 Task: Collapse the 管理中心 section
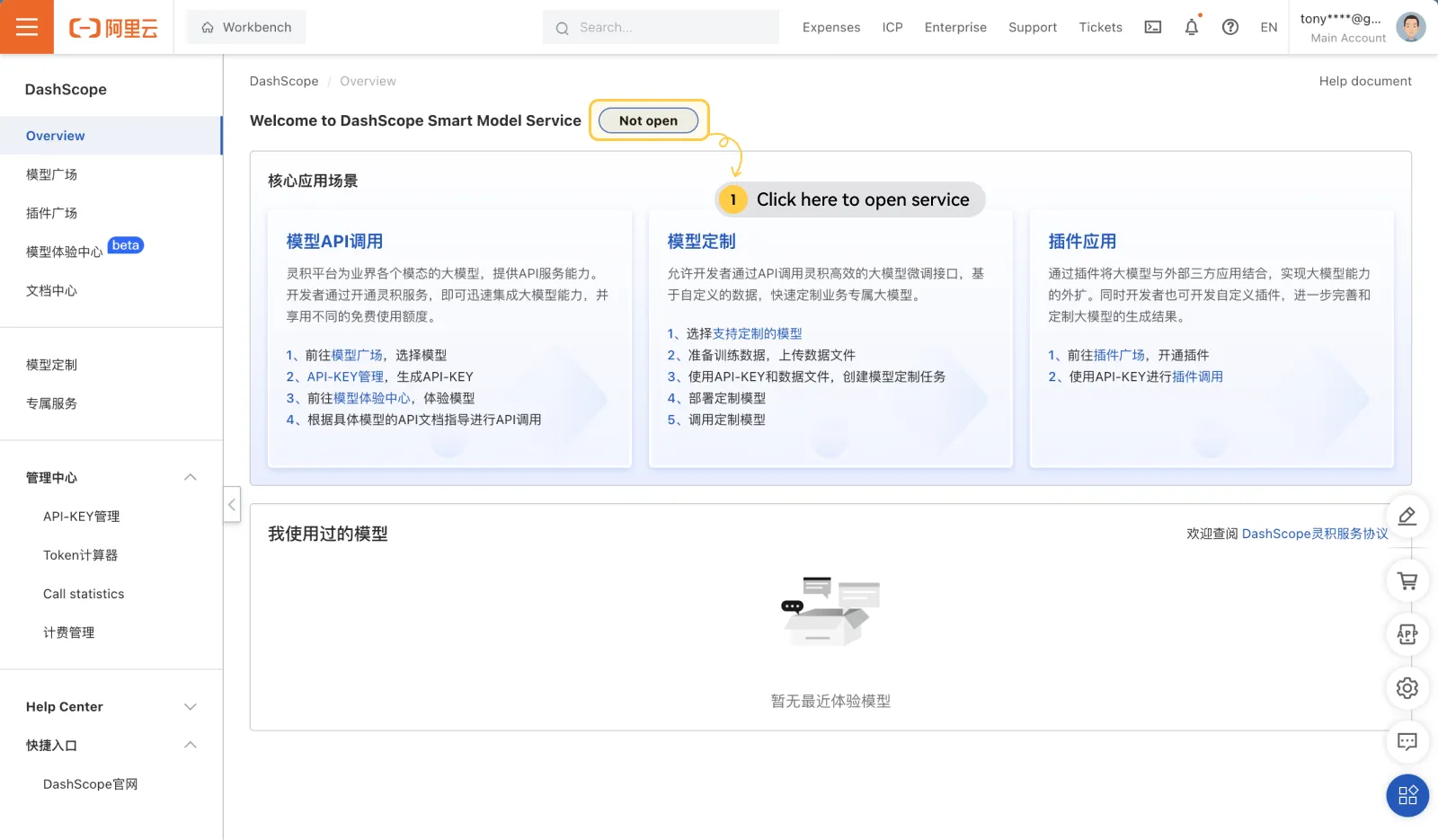(x=191, y=477)
